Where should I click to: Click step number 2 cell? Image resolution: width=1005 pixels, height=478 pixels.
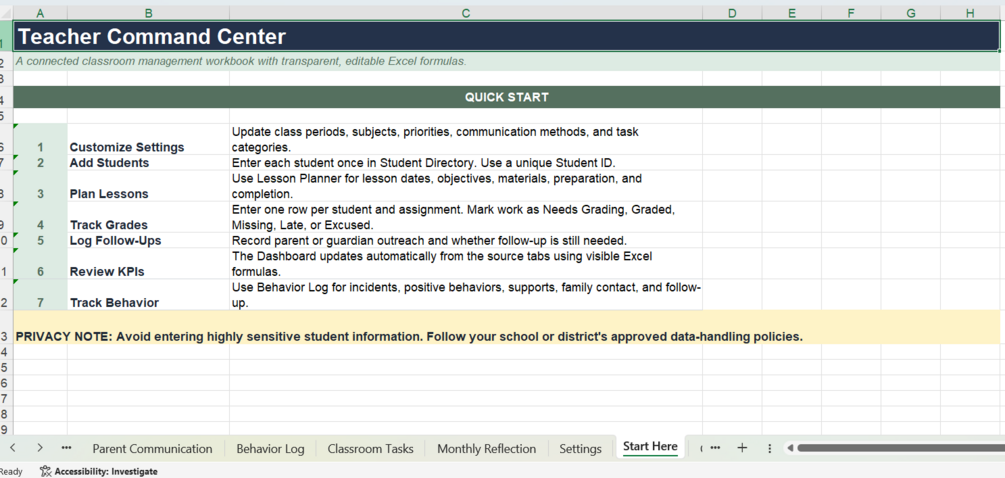[40, 163]
